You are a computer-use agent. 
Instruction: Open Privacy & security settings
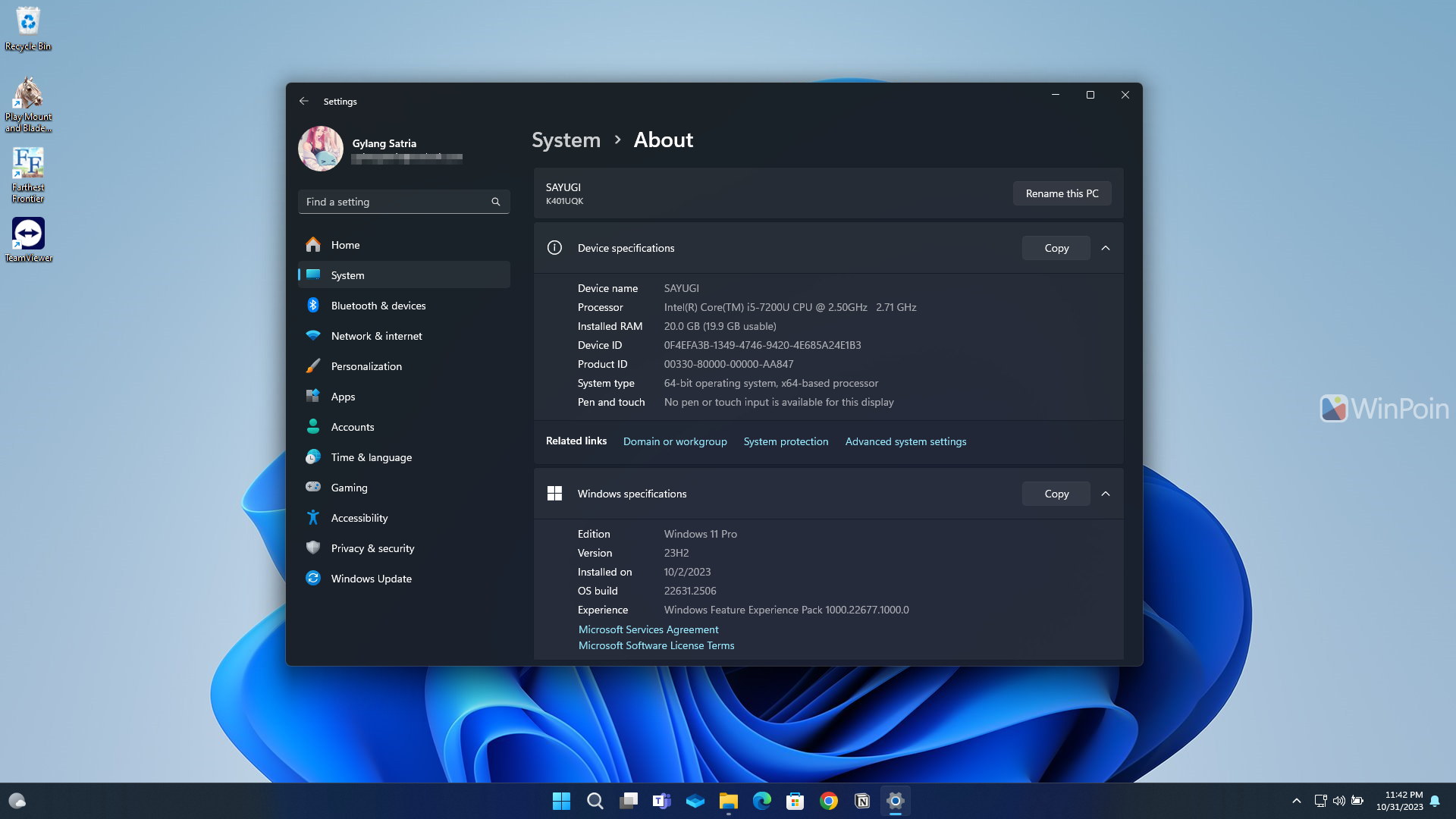pos(372,548)
